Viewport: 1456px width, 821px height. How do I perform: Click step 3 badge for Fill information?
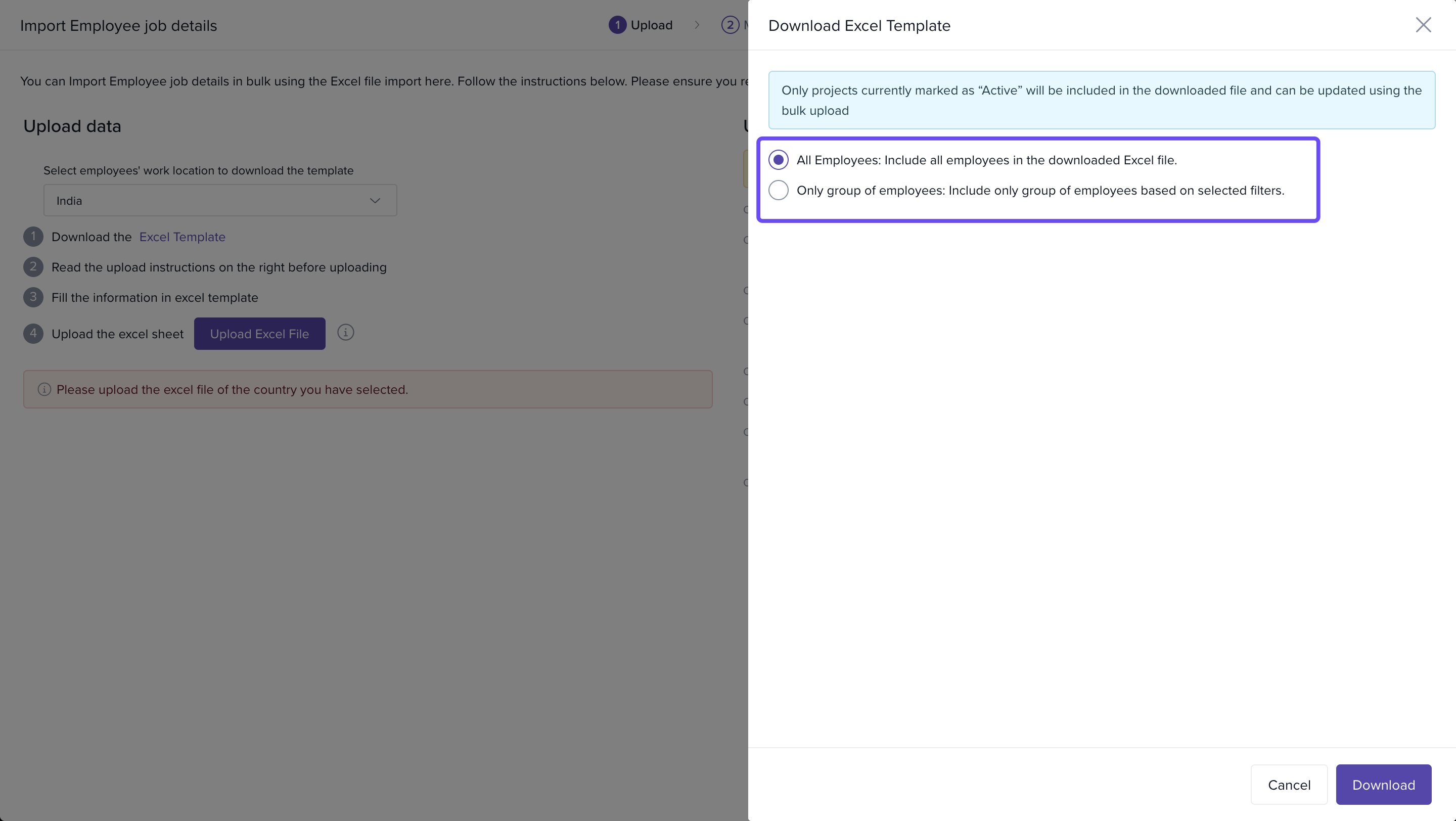pyautogui.click(x=33, y=297)
